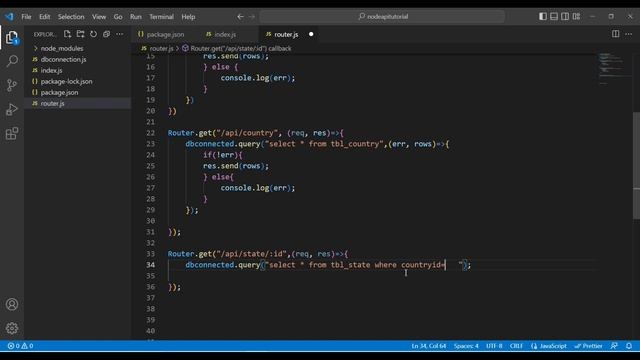Toggle the bottom panel layout
Viewport: 640px width, 360px height.
tap(554, 16)
